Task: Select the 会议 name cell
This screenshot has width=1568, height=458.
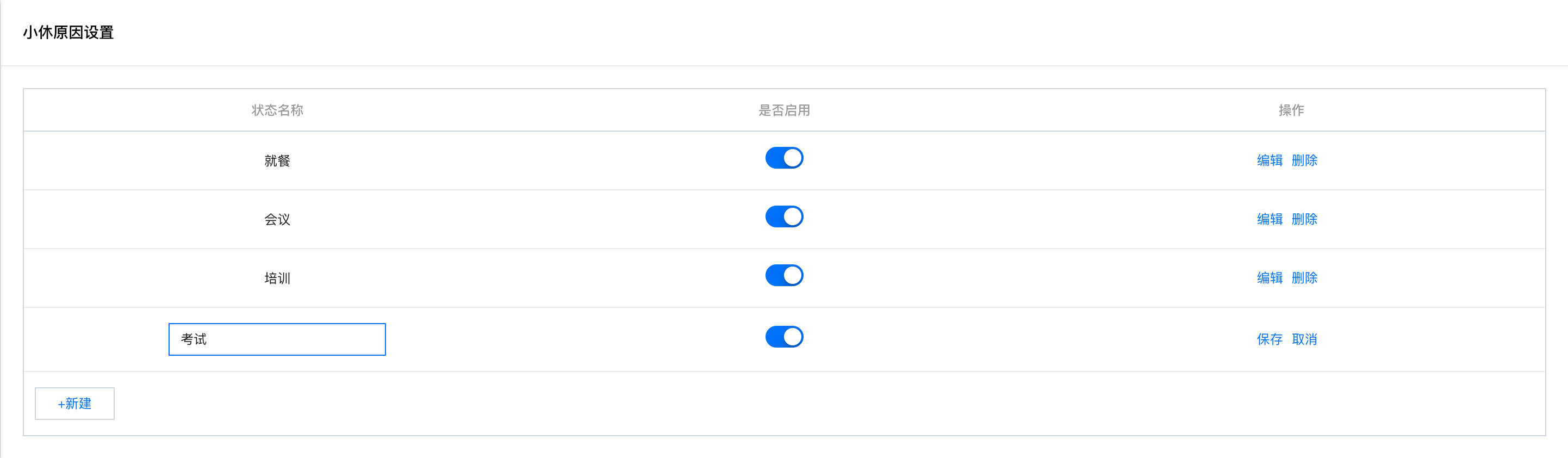Action: point(277,219)
